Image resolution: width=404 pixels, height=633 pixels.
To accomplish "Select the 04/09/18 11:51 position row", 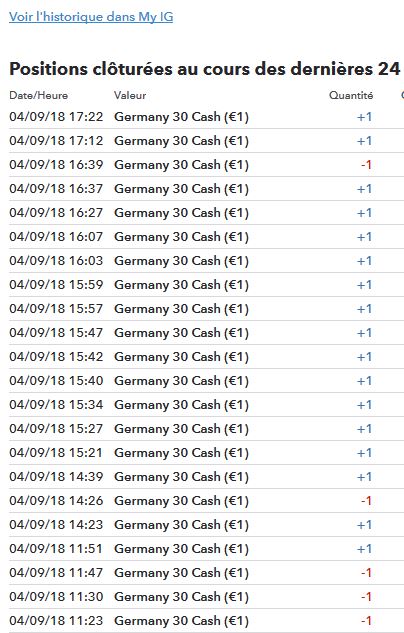I will pos(206,549).
